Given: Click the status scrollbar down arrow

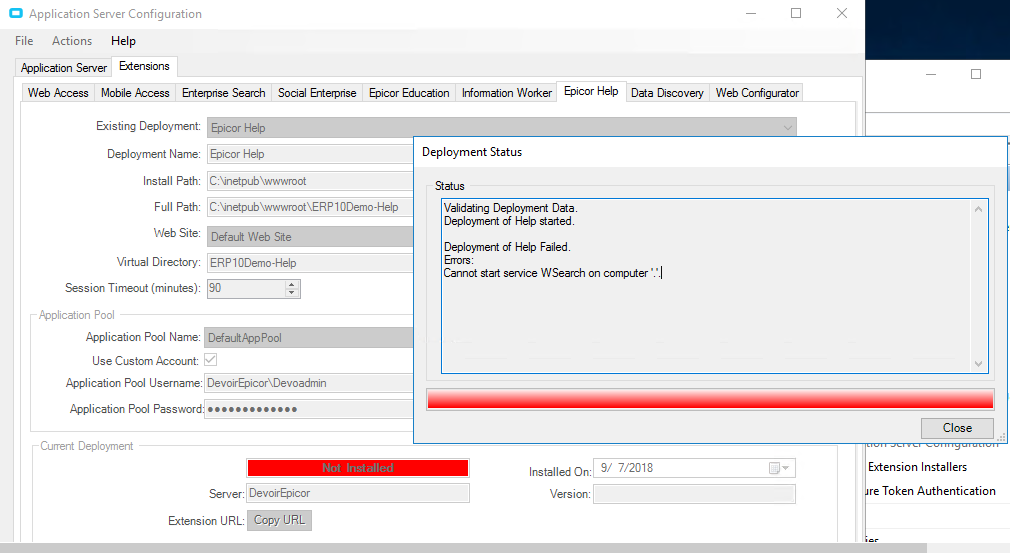Looking at the screenshot, I should point(978,364).
